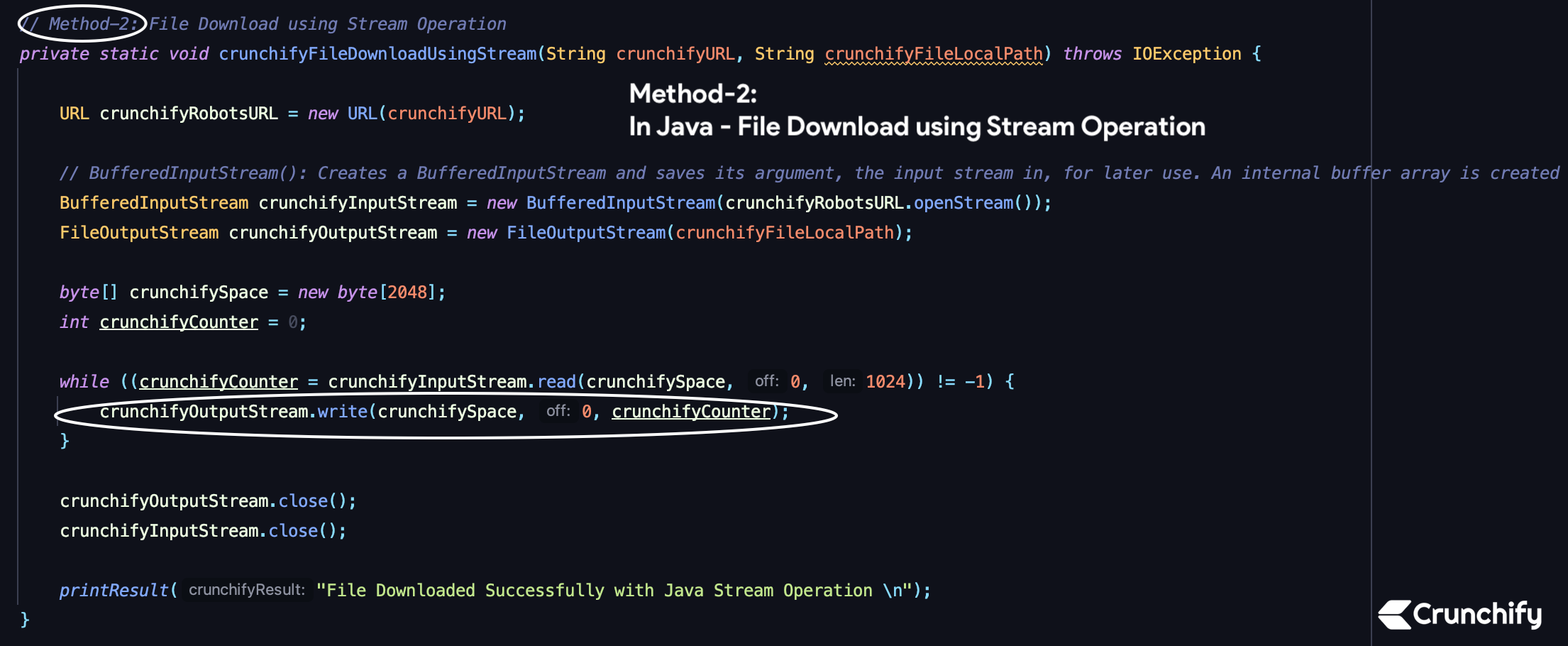Click the Crunchify logo
1568x646 pixels.
point(1460,614)
